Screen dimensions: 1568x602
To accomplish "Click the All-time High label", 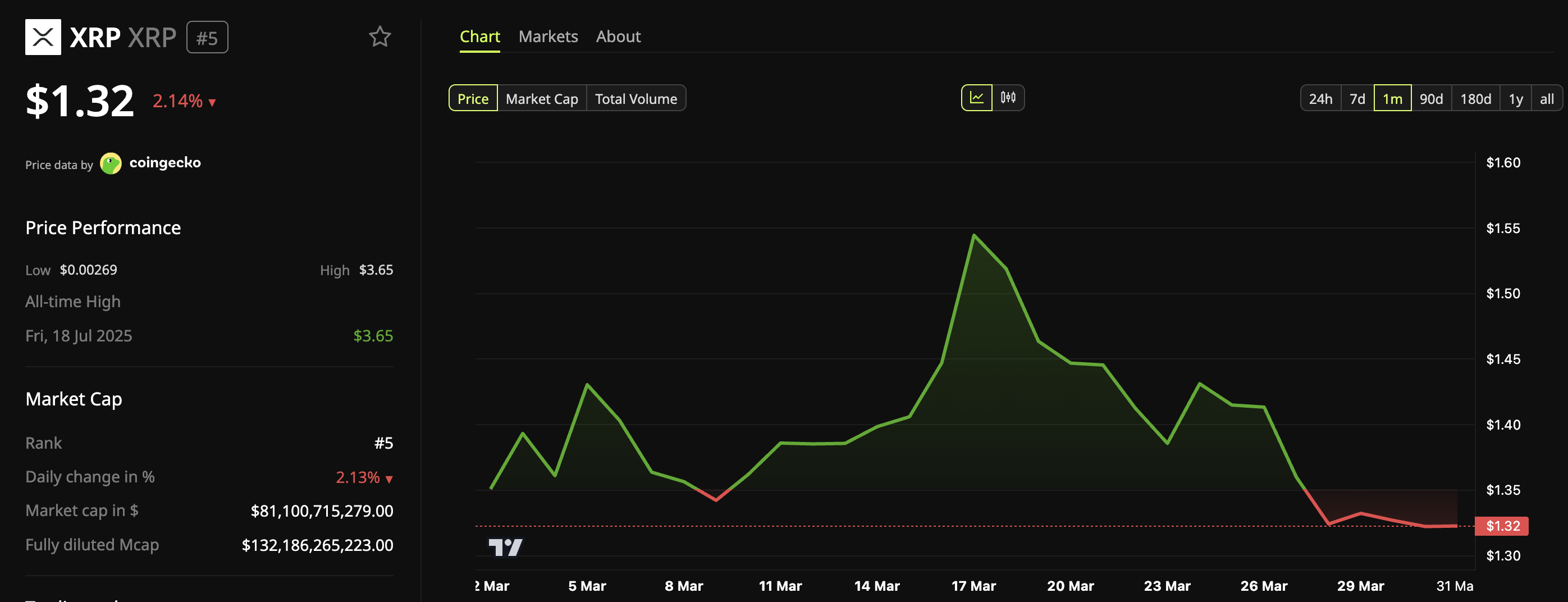I will point(73,302).
